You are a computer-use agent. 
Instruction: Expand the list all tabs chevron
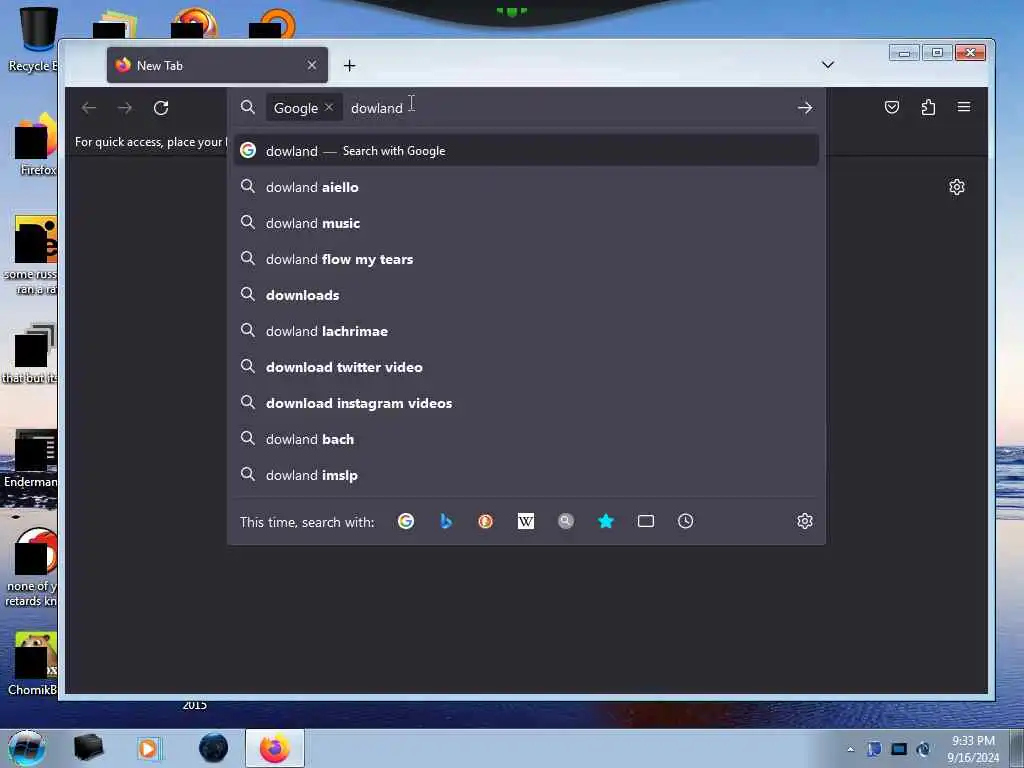click(827, 65)
